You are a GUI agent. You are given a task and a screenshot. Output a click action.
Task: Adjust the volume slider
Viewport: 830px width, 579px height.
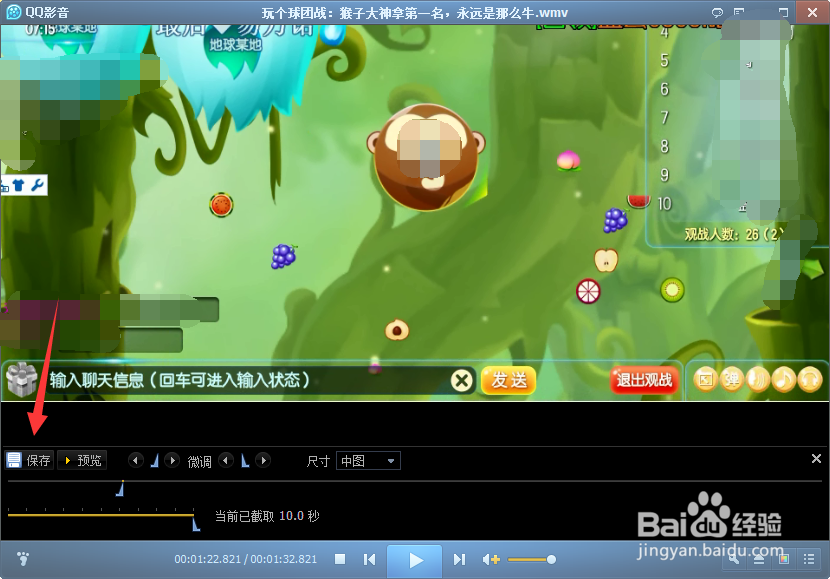click(x=531, y=559)
